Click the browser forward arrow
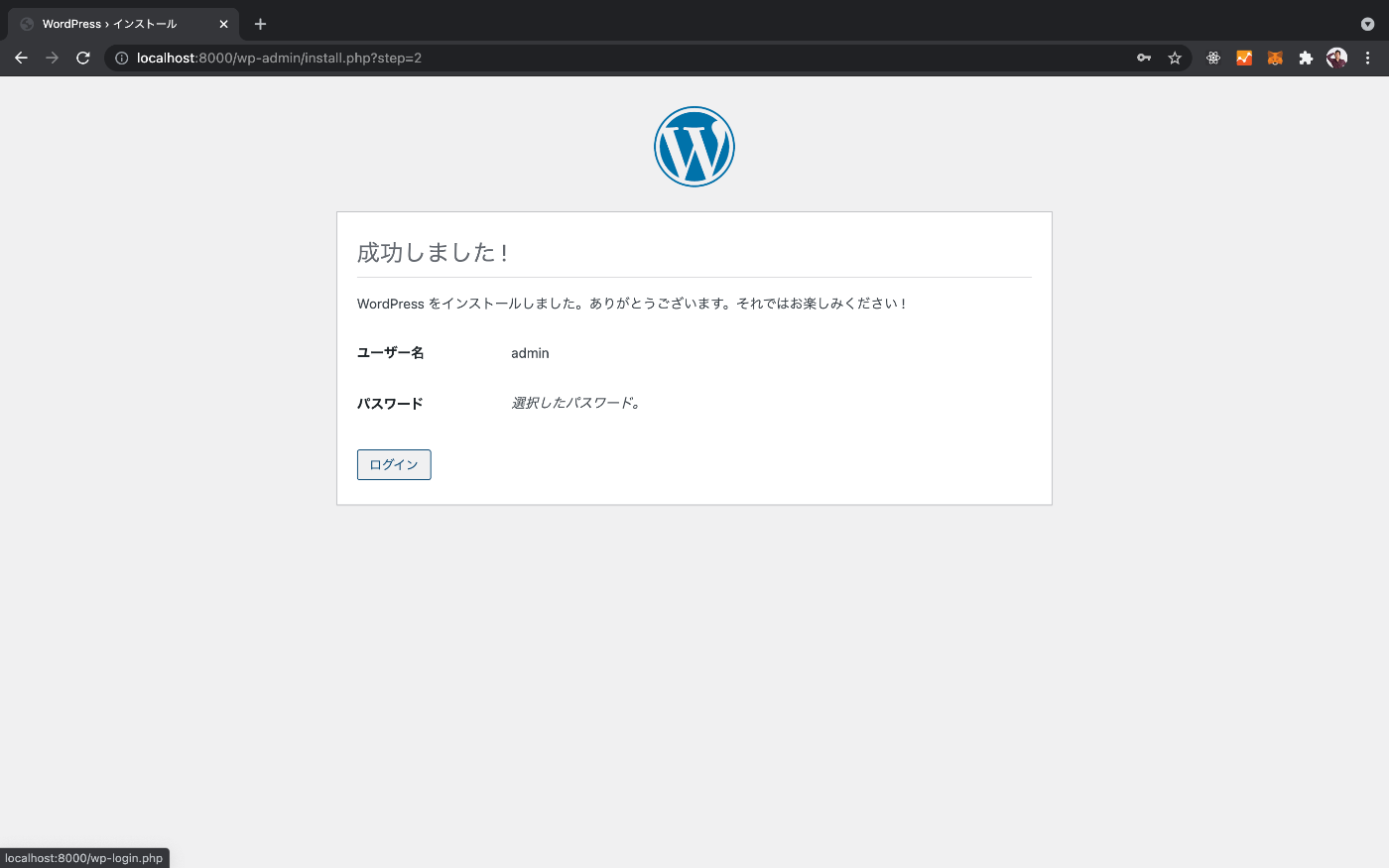 click(53, 58)
